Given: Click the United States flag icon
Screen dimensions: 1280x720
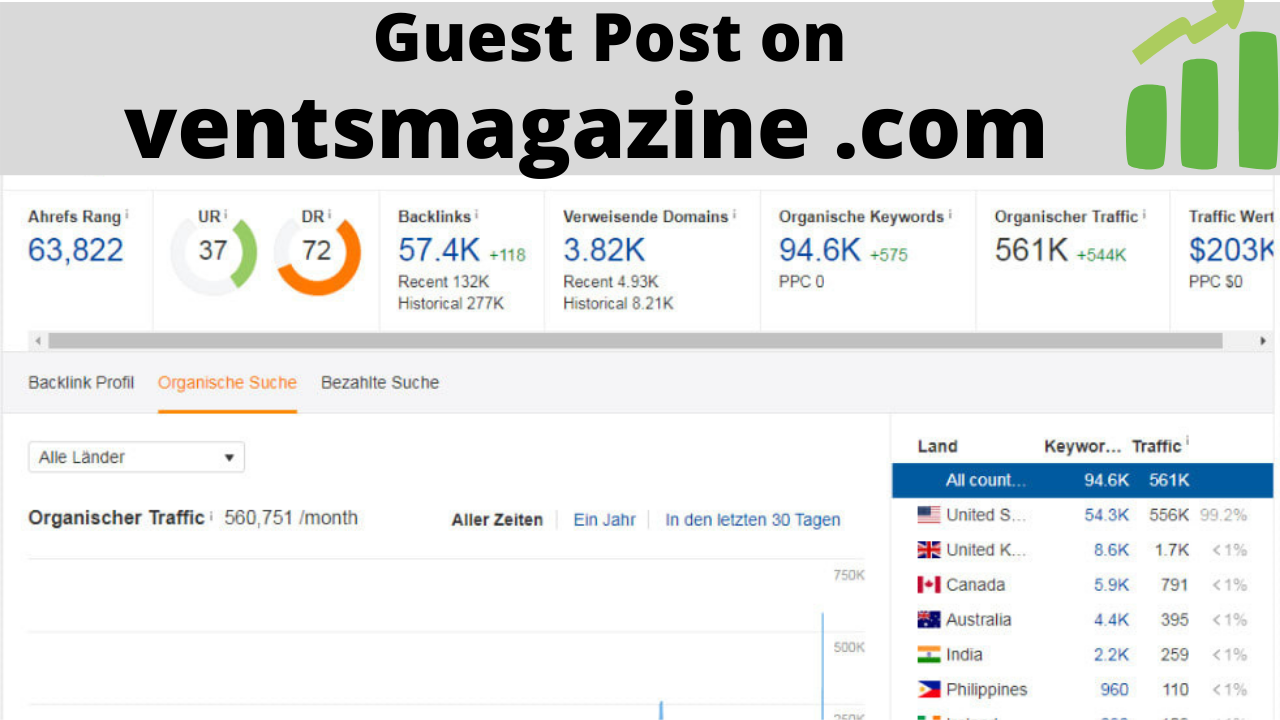Looking at the screenshot, I should [x=930, y=514].
